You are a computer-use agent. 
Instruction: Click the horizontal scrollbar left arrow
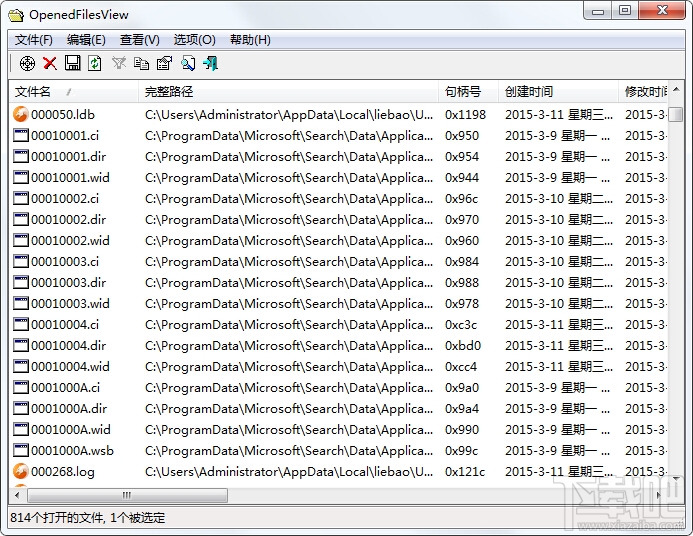pyautogui.click(x=17, y=495)
